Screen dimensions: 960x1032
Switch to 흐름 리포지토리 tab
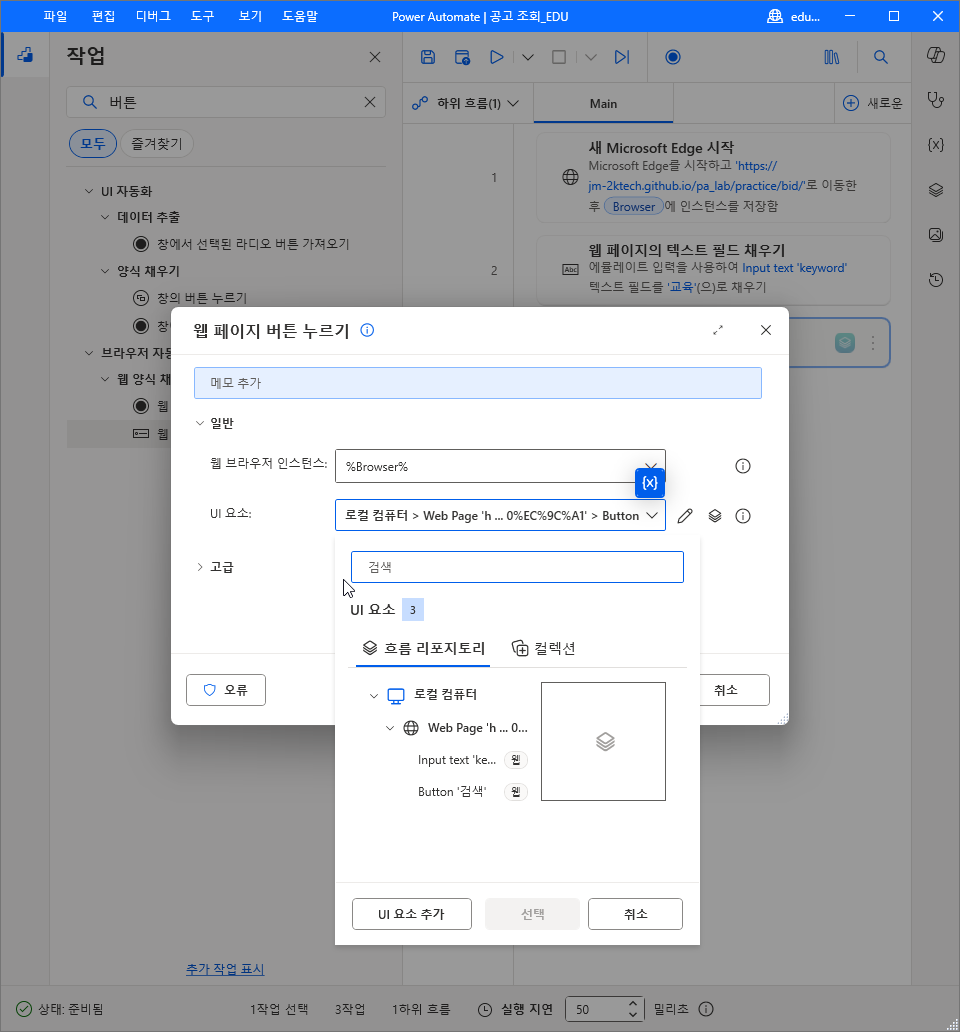point(424,649)
